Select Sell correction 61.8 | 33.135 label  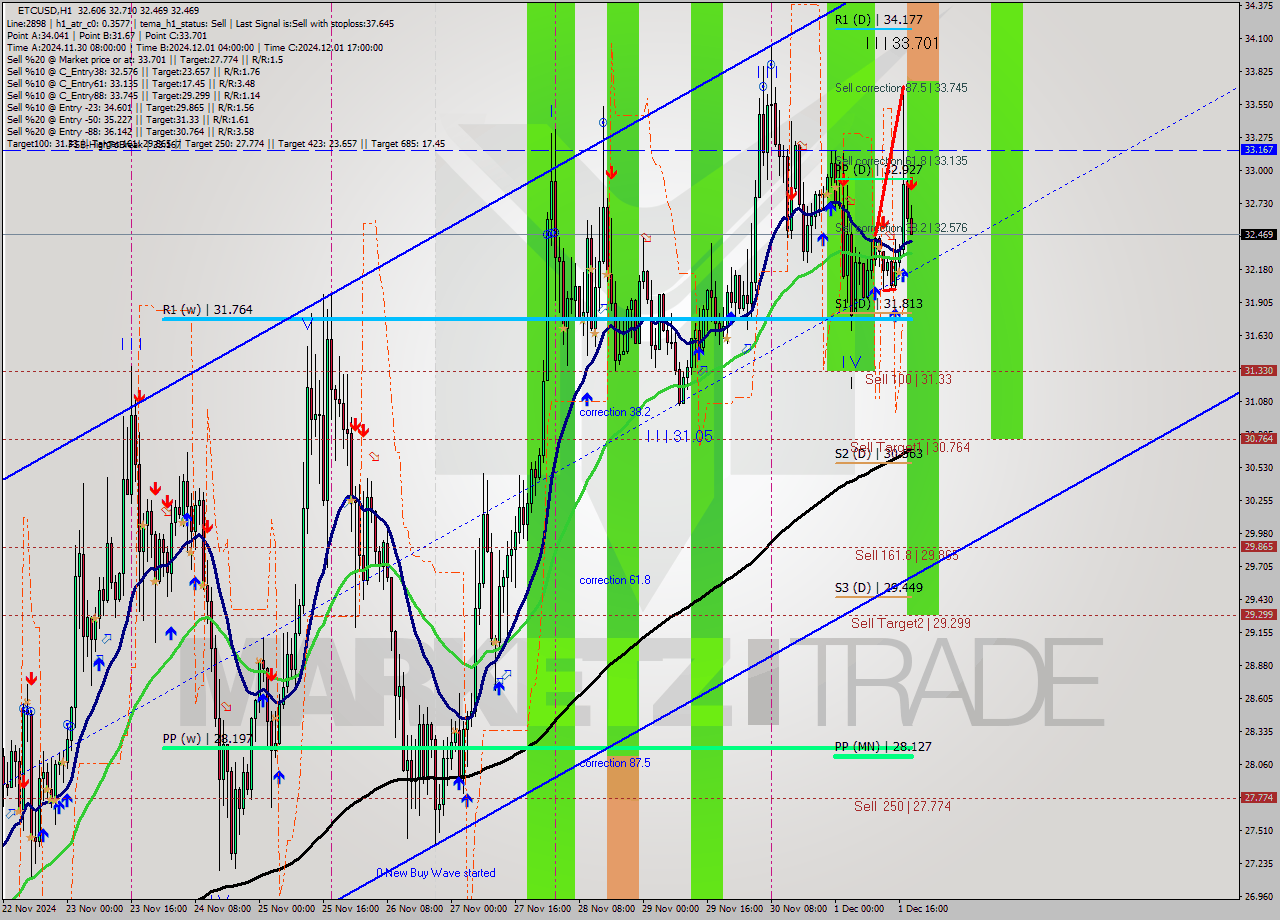click(x=901, y=160)
